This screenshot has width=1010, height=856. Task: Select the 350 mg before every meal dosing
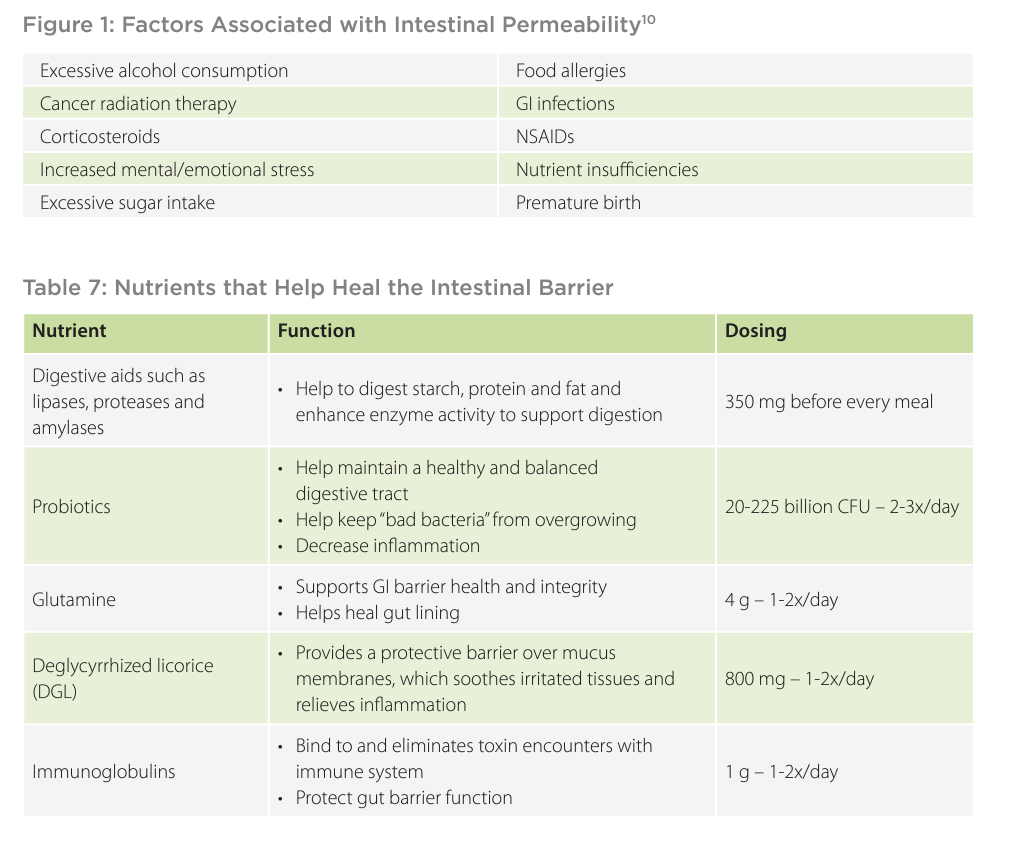click(x=829, y=402)
